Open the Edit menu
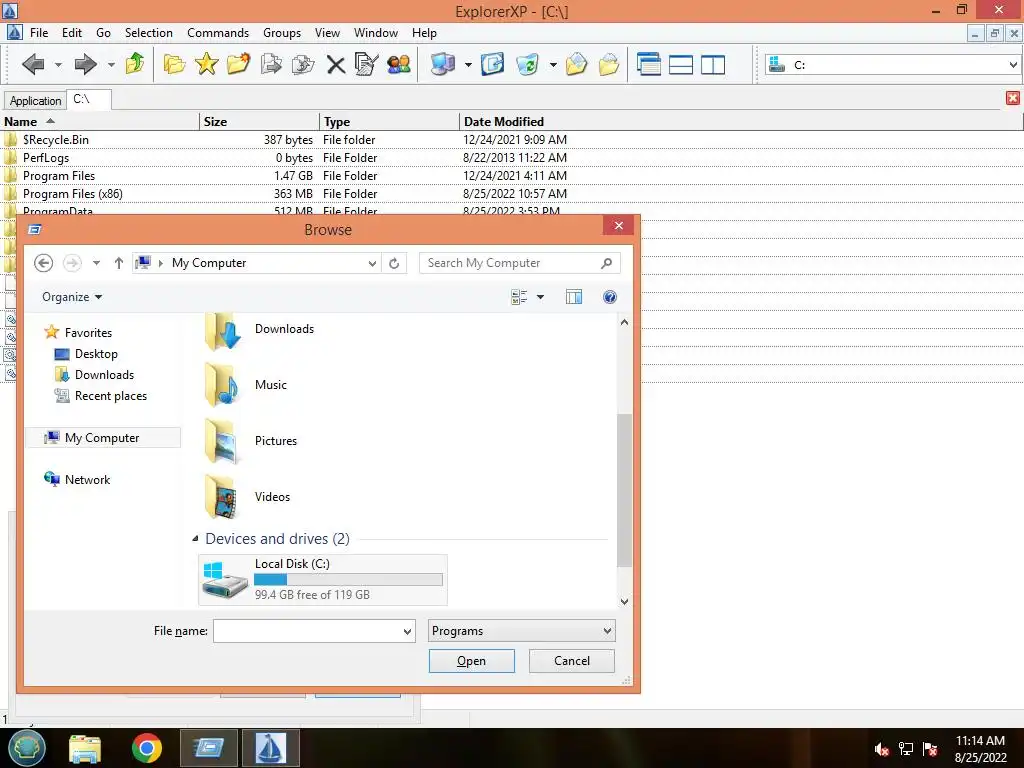The width and height of the screenshot is (1024, 768). [72, 33]
